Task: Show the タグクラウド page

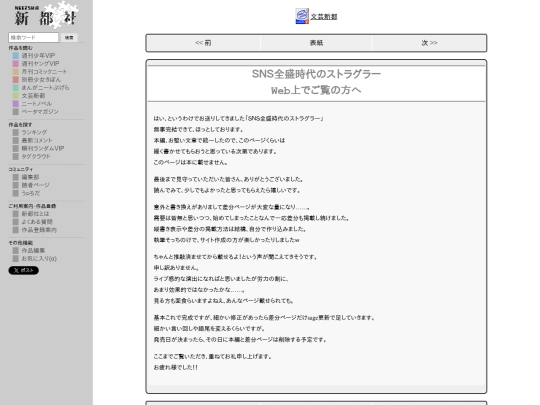Action: (36, 156)
